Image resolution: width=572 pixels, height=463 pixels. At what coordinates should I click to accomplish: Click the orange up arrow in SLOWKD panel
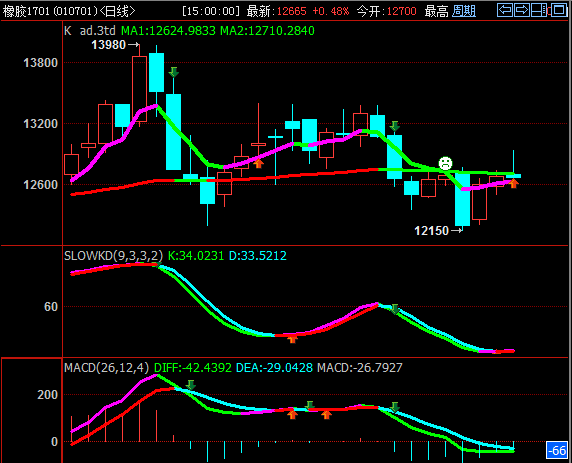tap(292, 339)
